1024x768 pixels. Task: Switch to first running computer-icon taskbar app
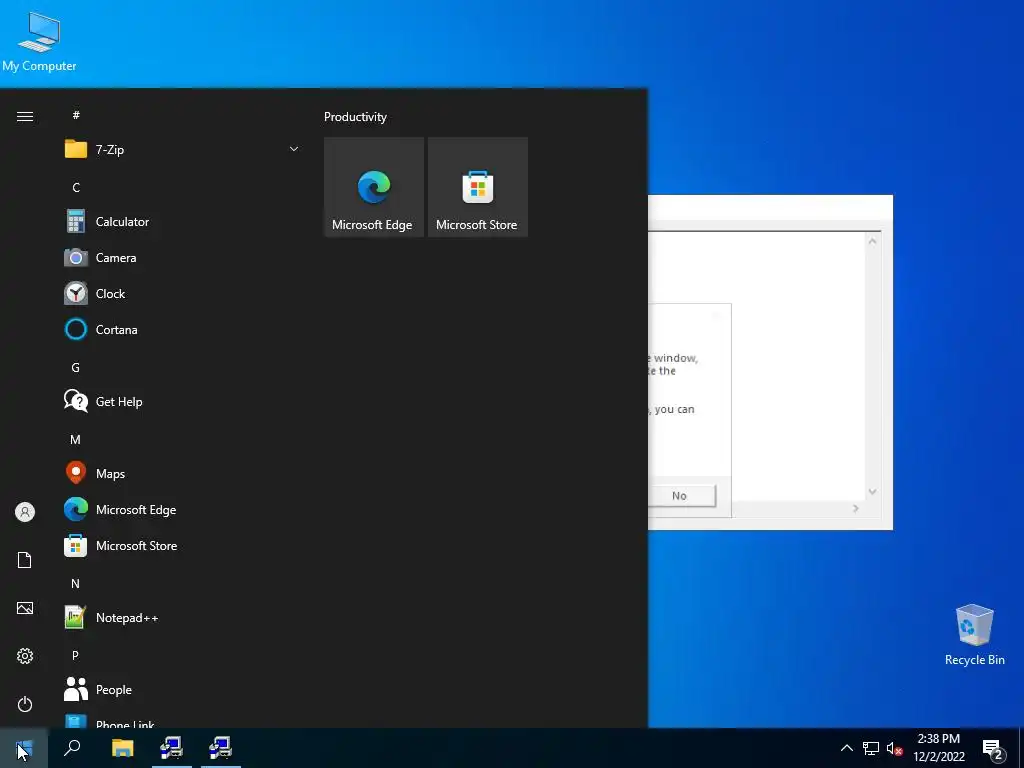171,748
